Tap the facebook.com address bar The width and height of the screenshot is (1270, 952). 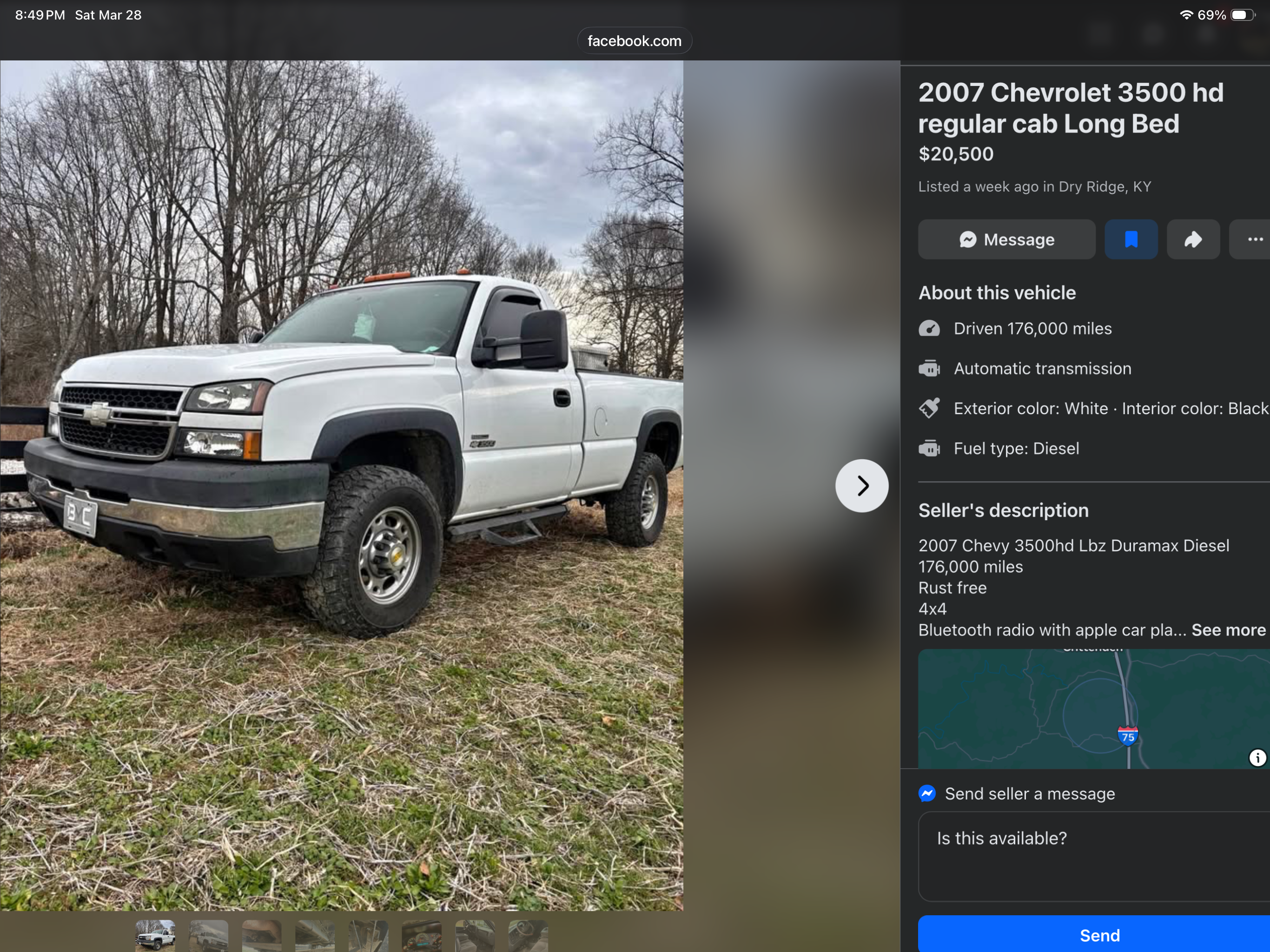[x=635, y=41]
